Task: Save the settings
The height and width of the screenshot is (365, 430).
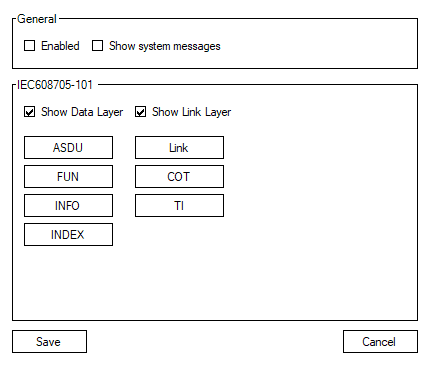Action: (x=49, y=341)
